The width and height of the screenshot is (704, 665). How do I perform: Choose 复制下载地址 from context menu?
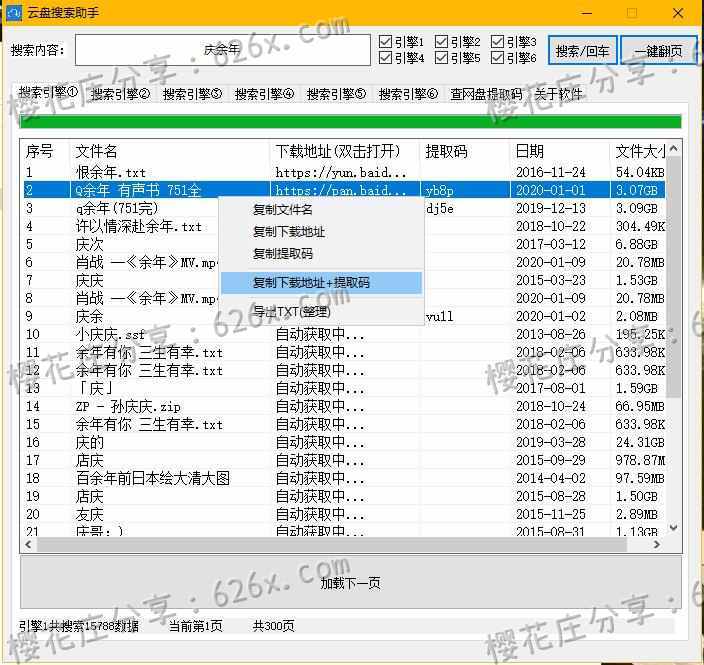(321, 232)
